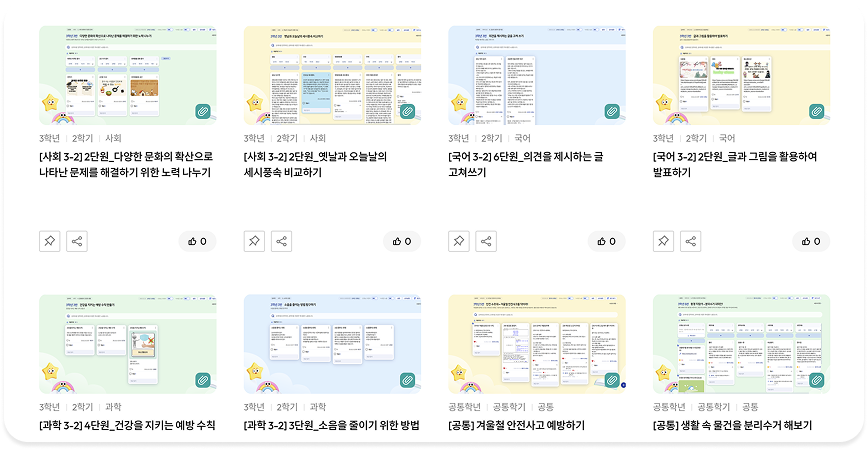Pin the 글과 그림을 활용하여 발표하기 card
The height and width of the screenshot is (450, 868).
pos(663,241)
